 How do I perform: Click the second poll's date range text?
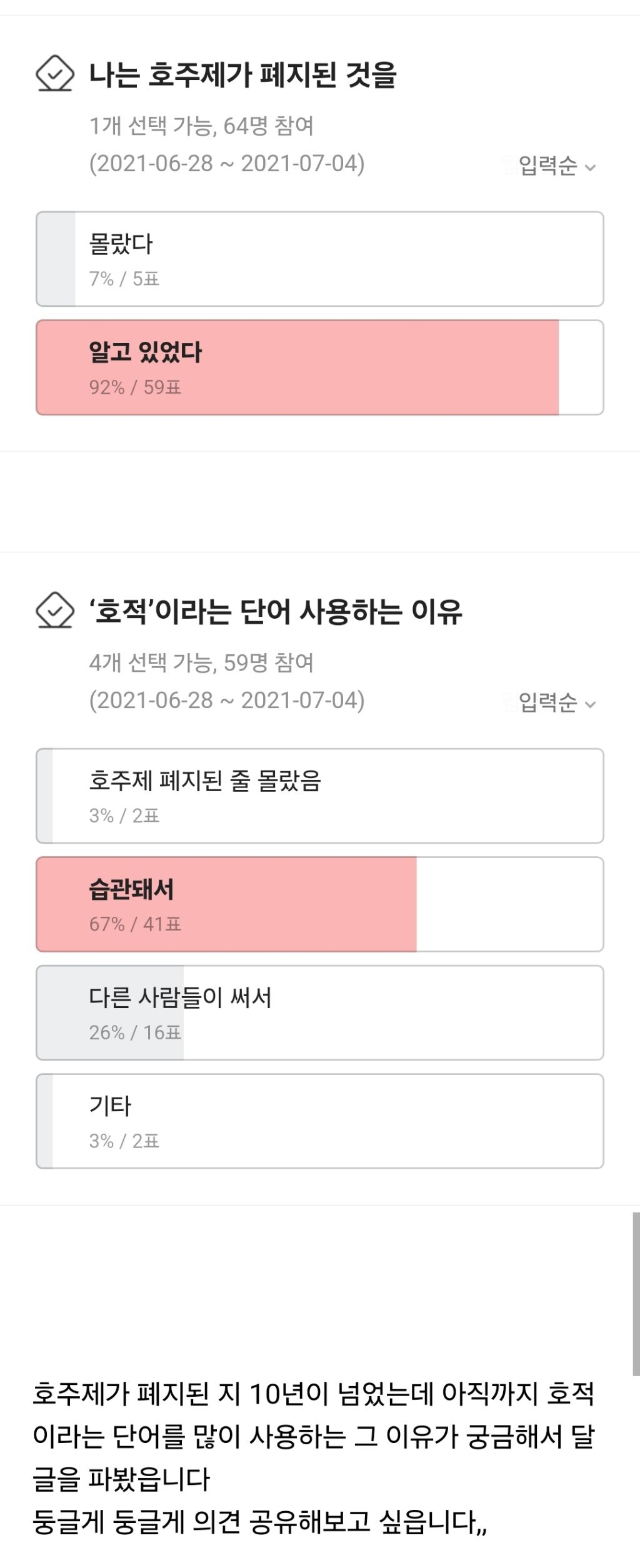[x=227, y=701]
